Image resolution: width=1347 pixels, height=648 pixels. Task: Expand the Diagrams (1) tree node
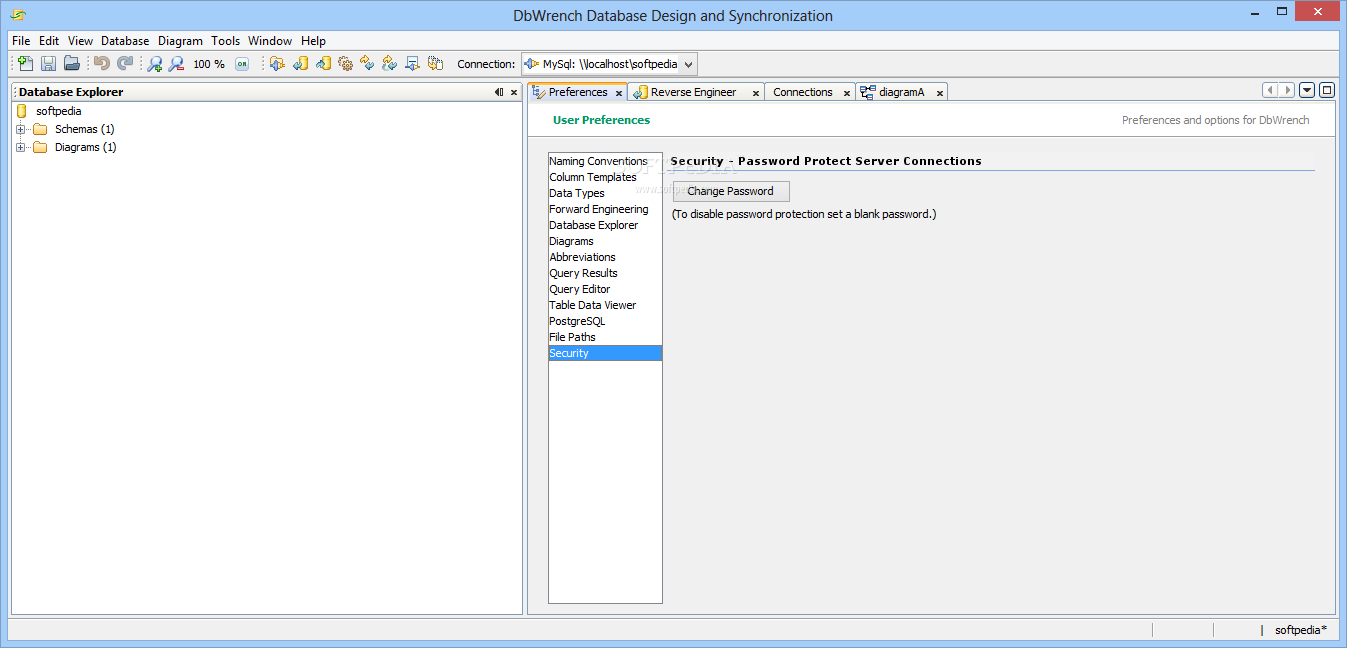tap(20, 147)
